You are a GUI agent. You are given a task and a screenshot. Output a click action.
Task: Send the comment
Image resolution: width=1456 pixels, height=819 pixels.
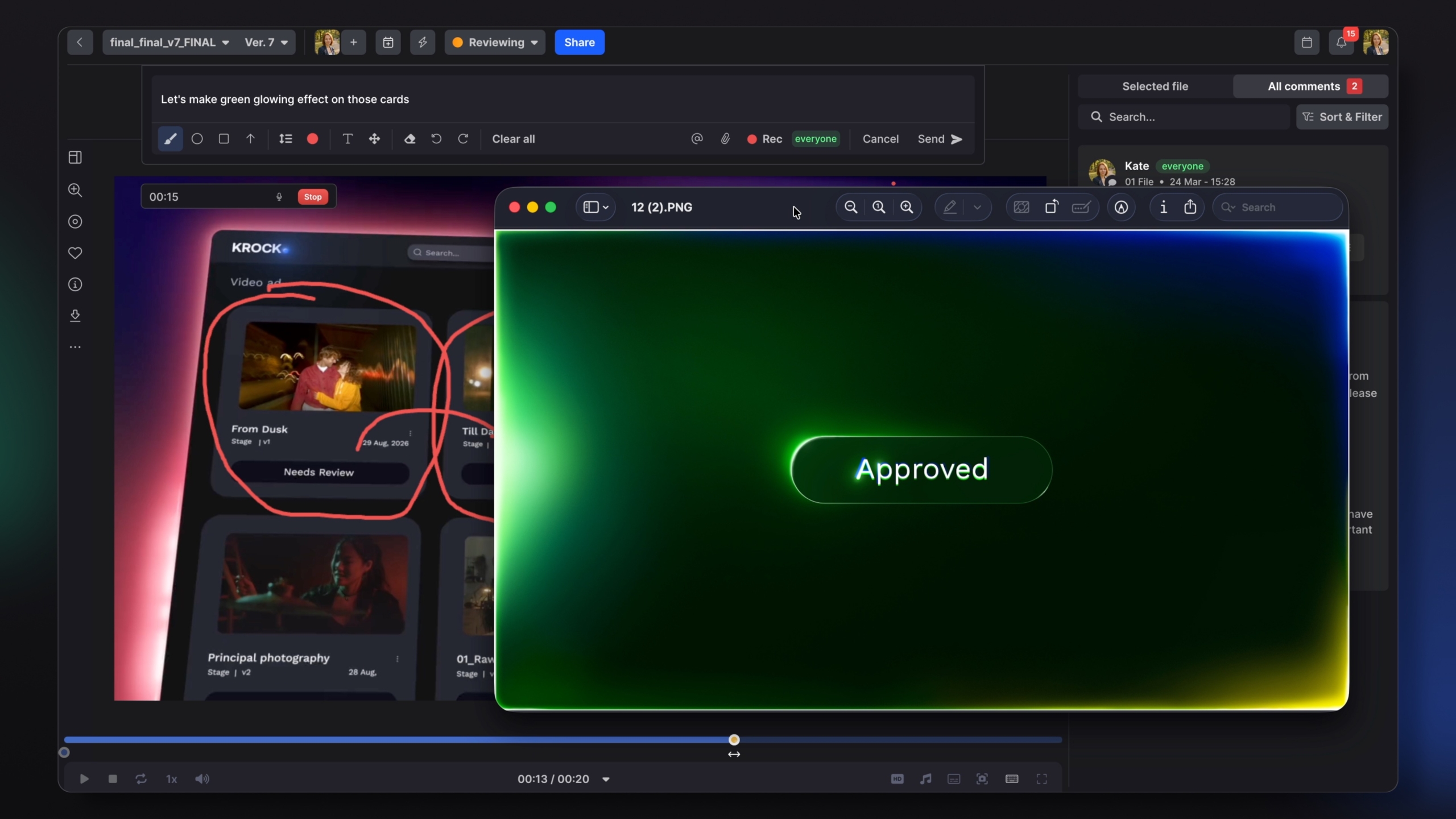click(940, 139)
